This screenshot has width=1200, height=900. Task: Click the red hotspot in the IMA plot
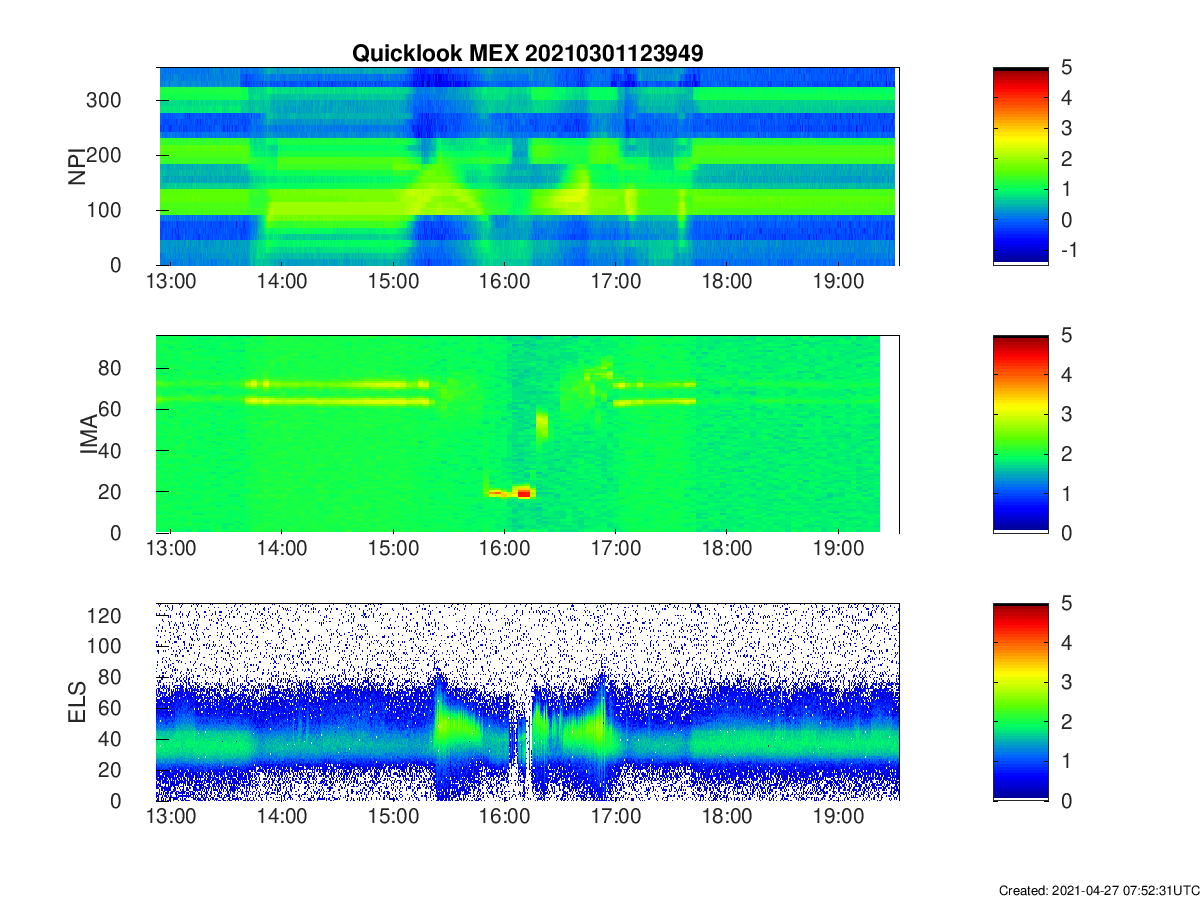point(523,493)
